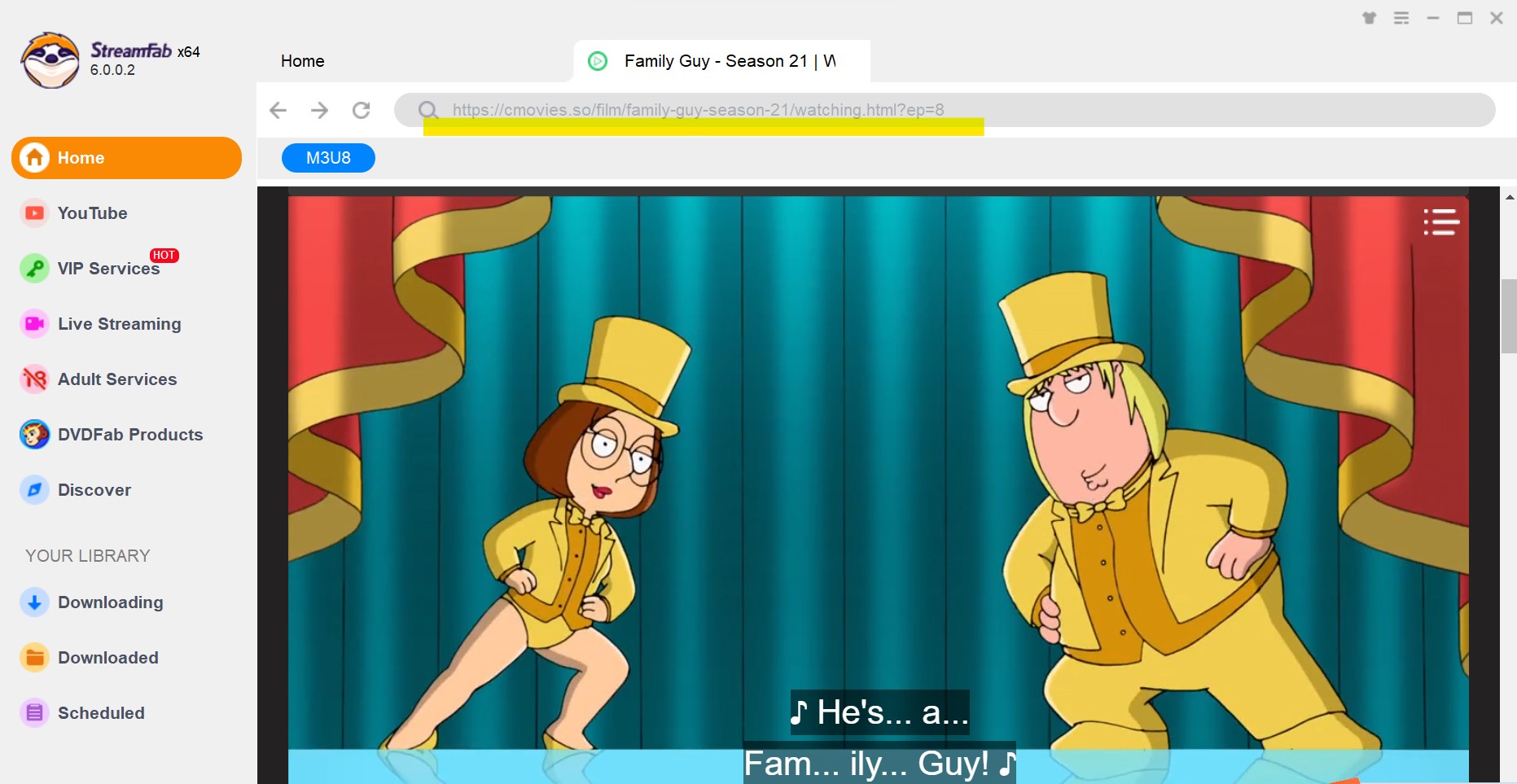Click the scrollbar up arrow
1517x784 pixels.
pyautogui.click(x=1509, y=197)
